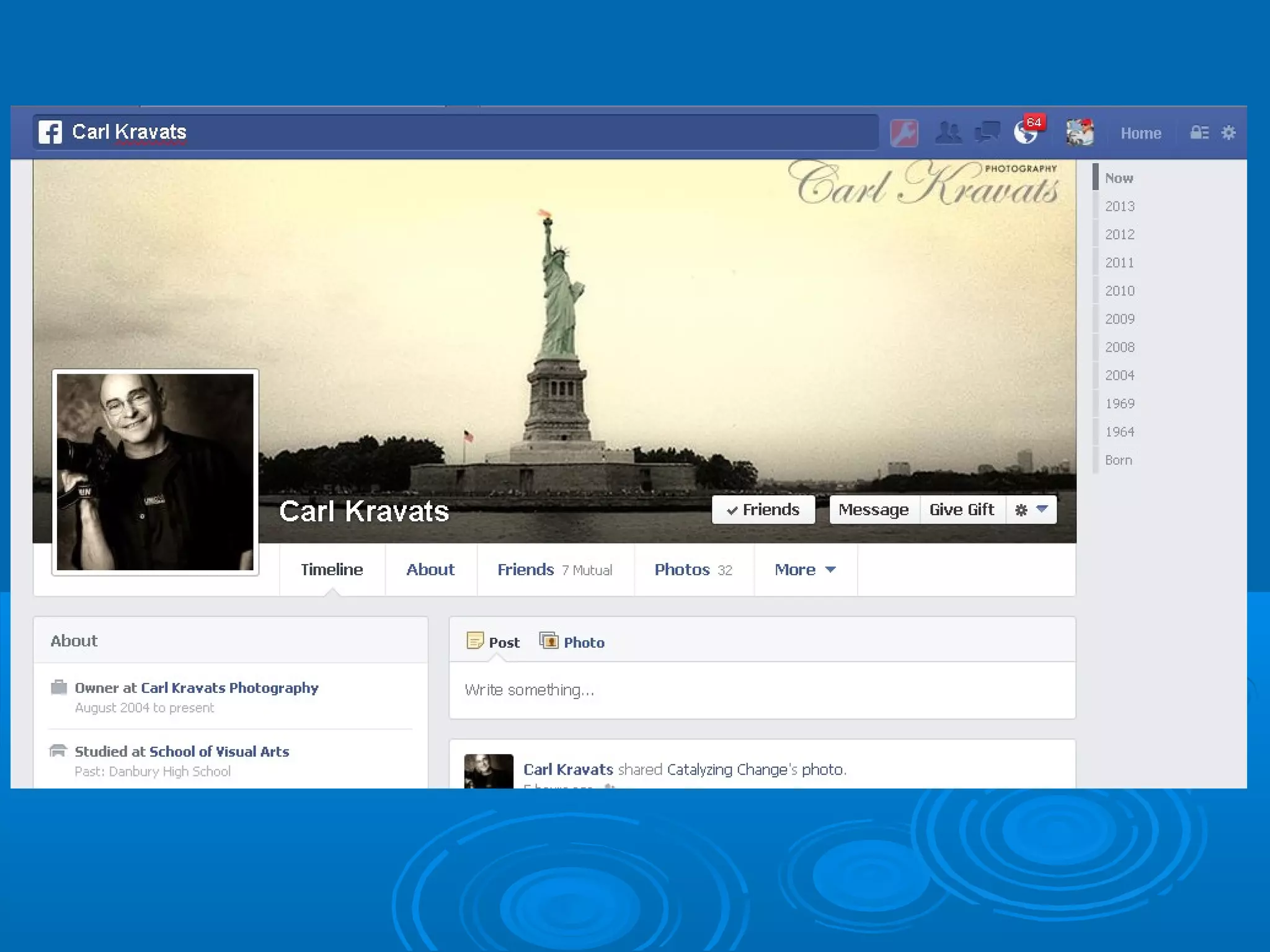Screen dimensions: 1270x952
Task: Select the Photo composer option
Action: pos(572,642)
